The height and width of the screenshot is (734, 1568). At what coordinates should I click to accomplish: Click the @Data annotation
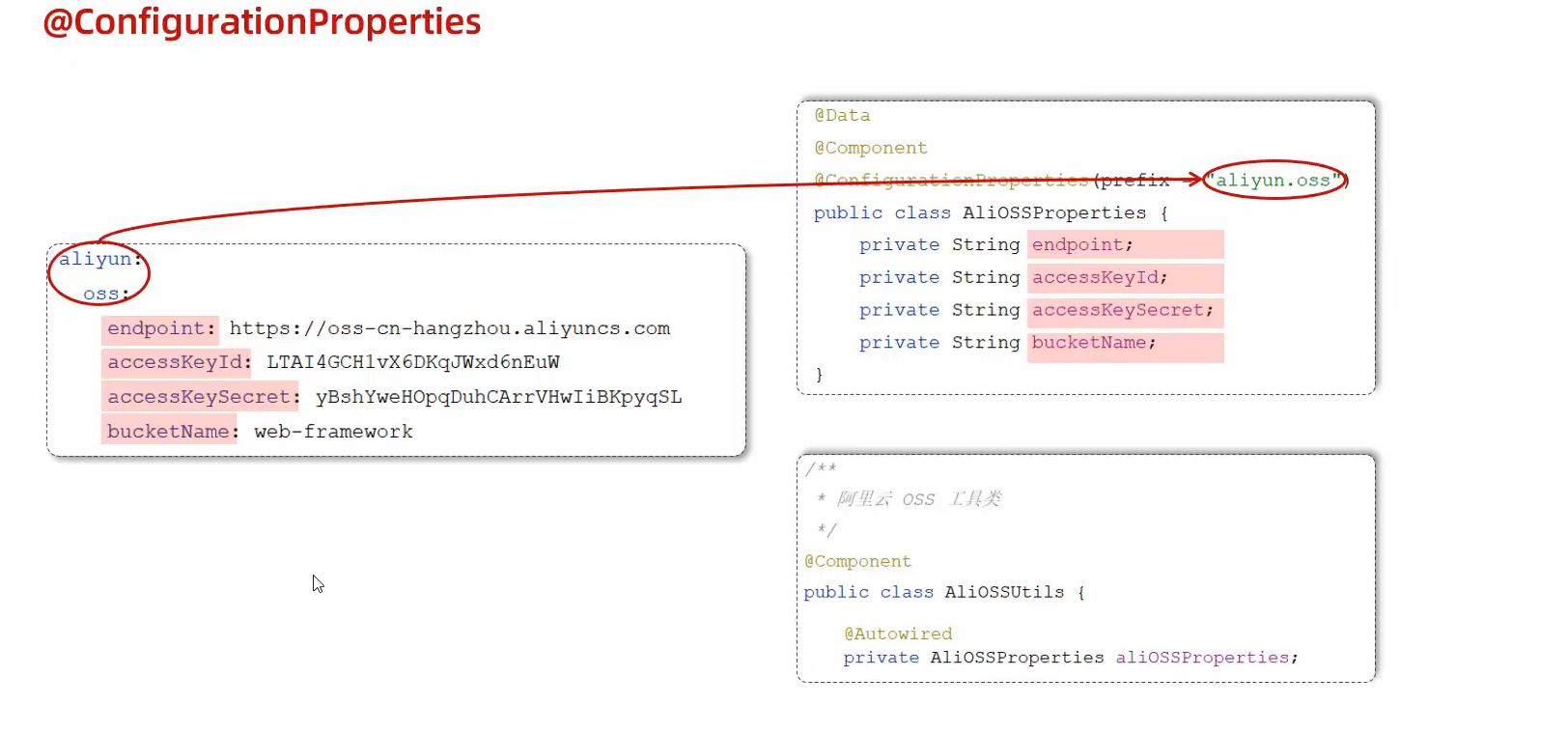click(x=842, y=115)
